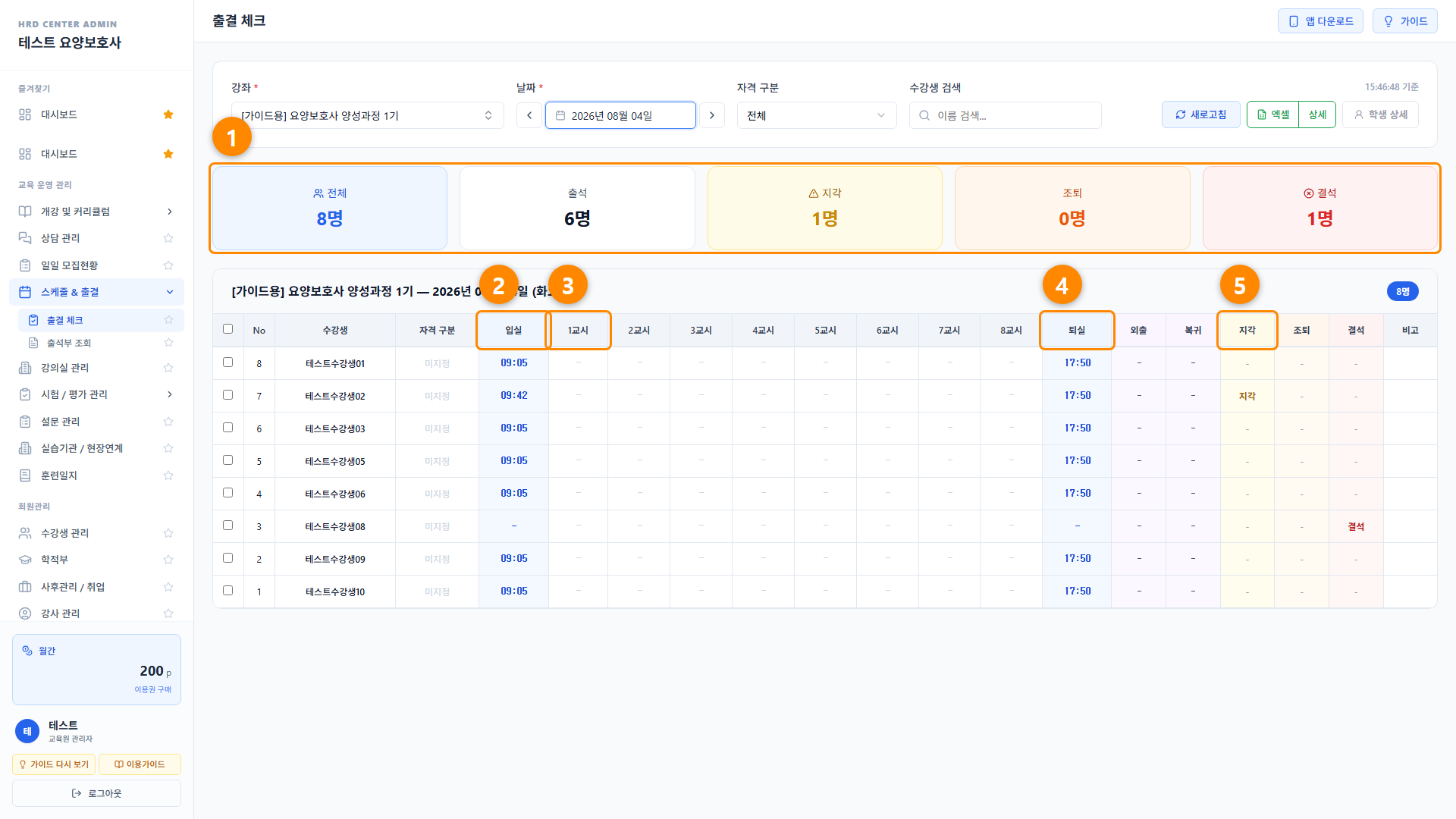Filter by 결석 1명 summary card
Screen dimensions: 1456x819
pyautogui.click(x=1319, y=208)
